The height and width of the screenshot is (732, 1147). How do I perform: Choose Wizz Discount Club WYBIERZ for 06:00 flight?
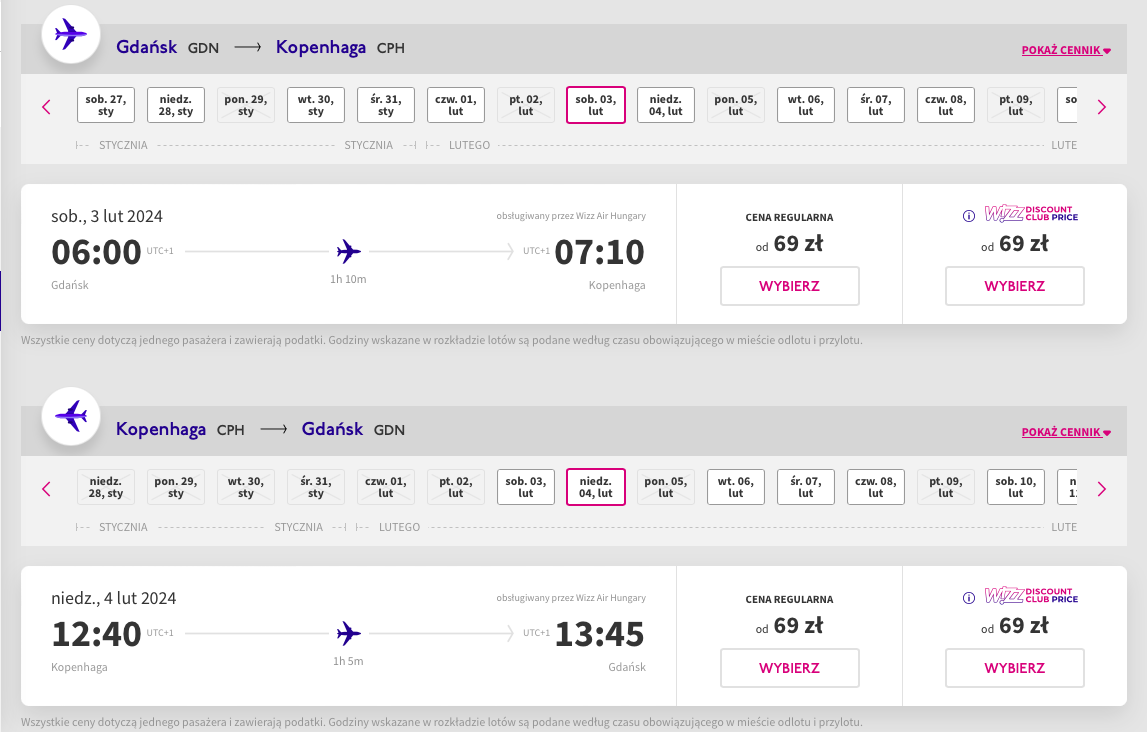tap(1015, 286)
